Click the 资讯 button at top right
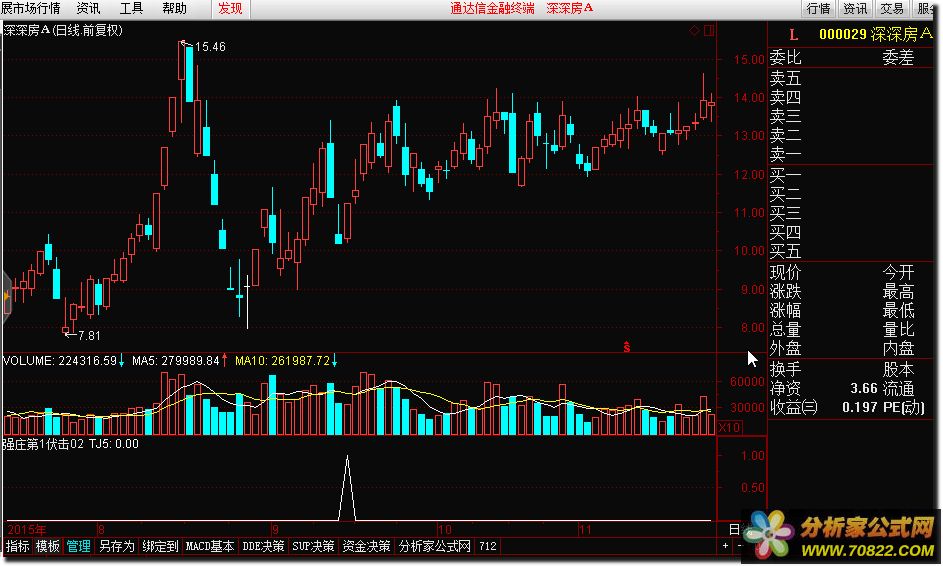 855,8
